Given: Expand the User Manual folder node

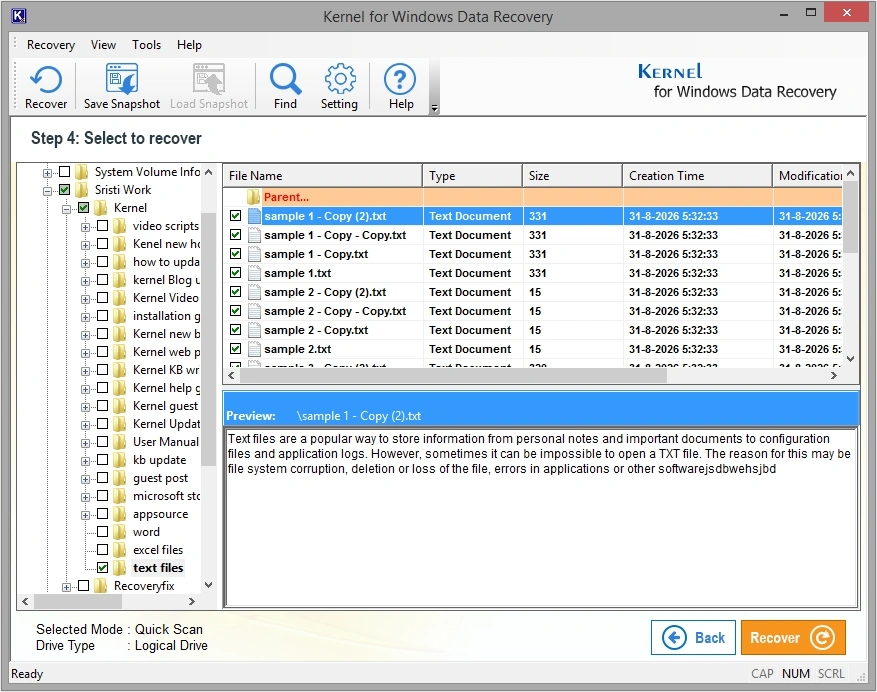Looking at the screenshot, I should [85, 443].
